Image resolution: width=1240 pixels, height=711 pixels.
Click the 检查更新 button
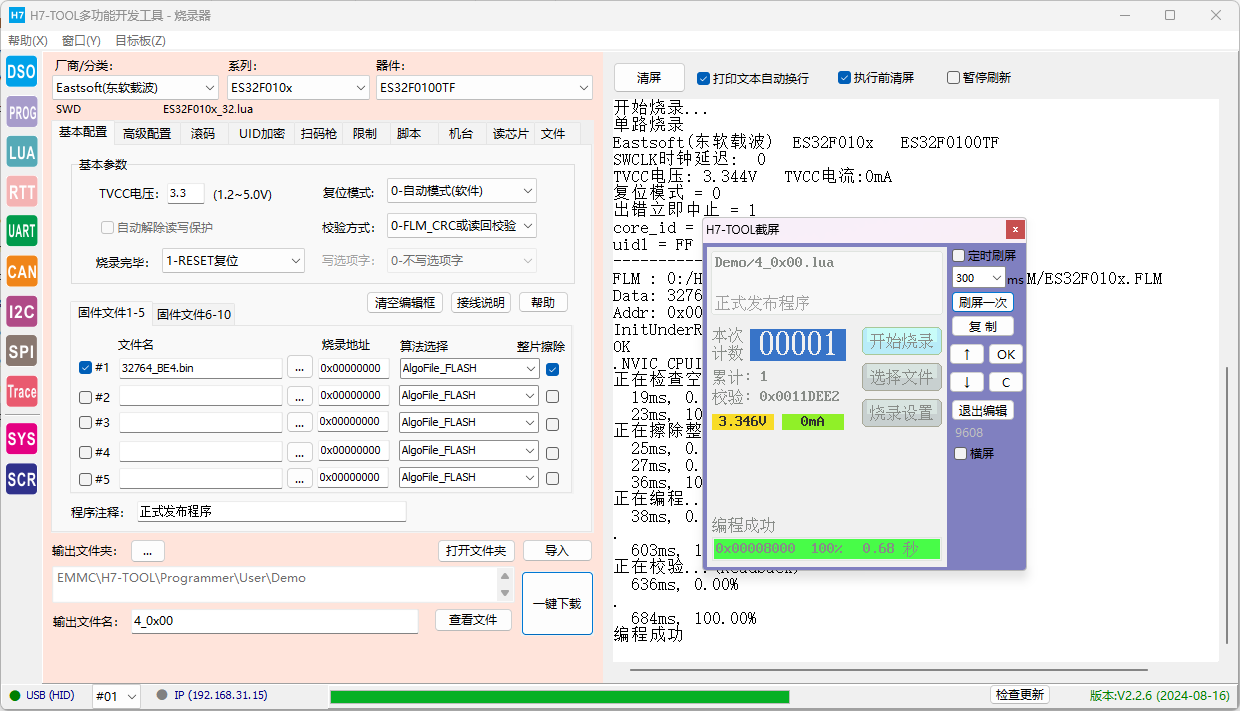tap(1020, 695)
